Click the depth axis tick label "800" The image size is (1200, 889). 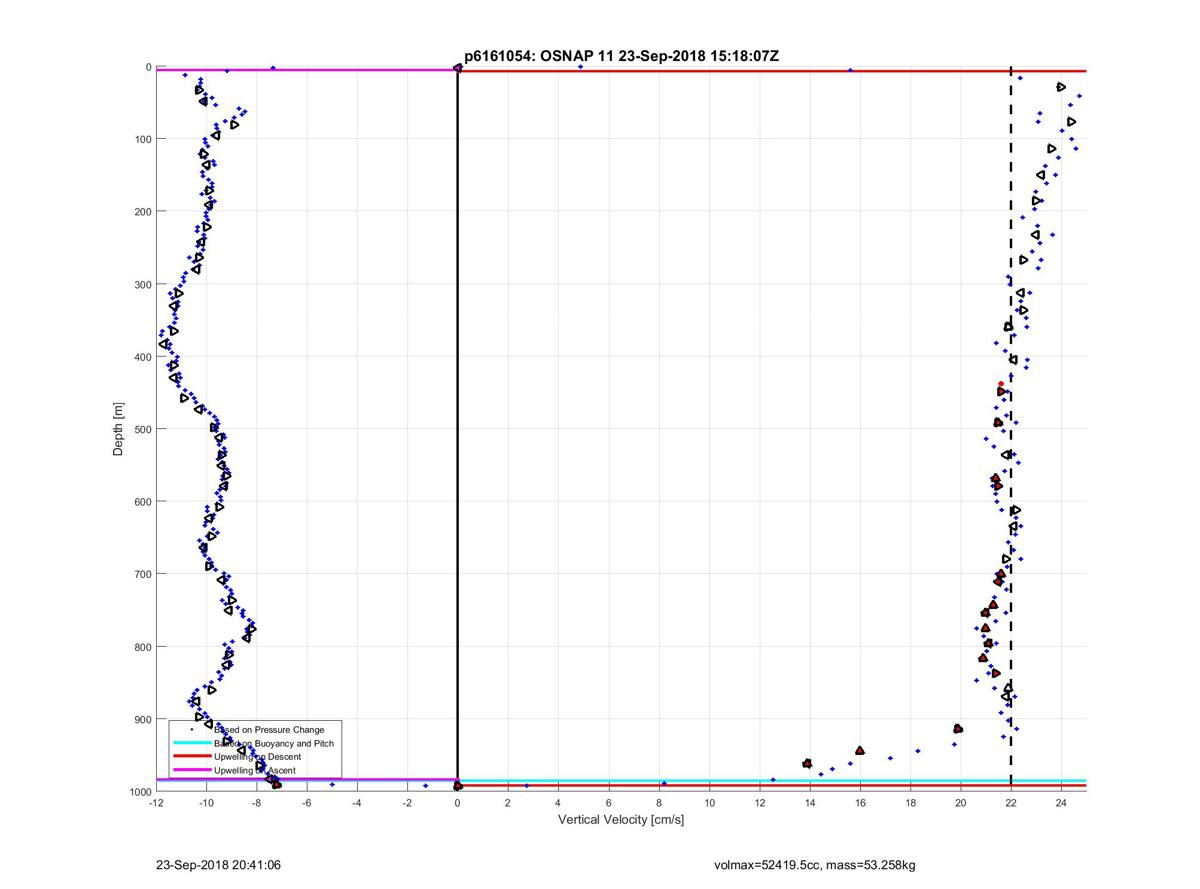tap(143, 647)
